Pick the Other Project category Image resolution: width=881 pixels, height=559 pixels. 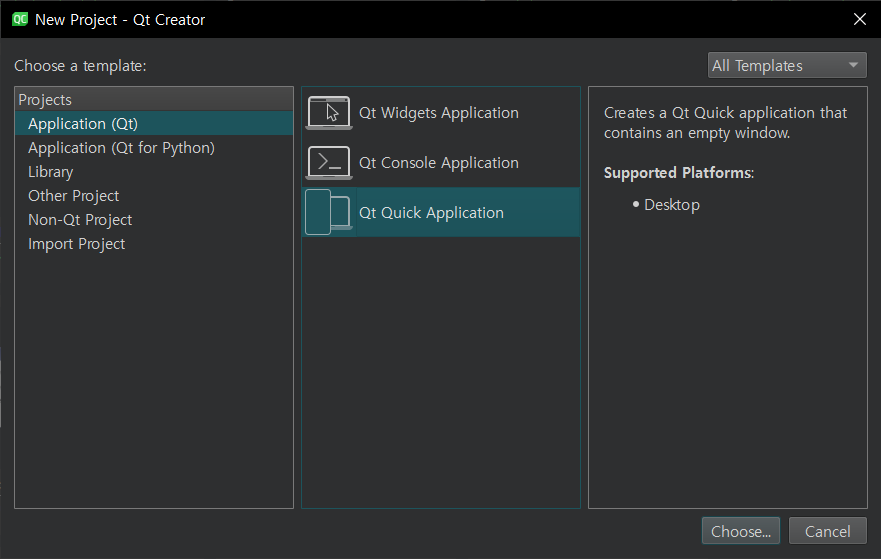tap(153, 196)
